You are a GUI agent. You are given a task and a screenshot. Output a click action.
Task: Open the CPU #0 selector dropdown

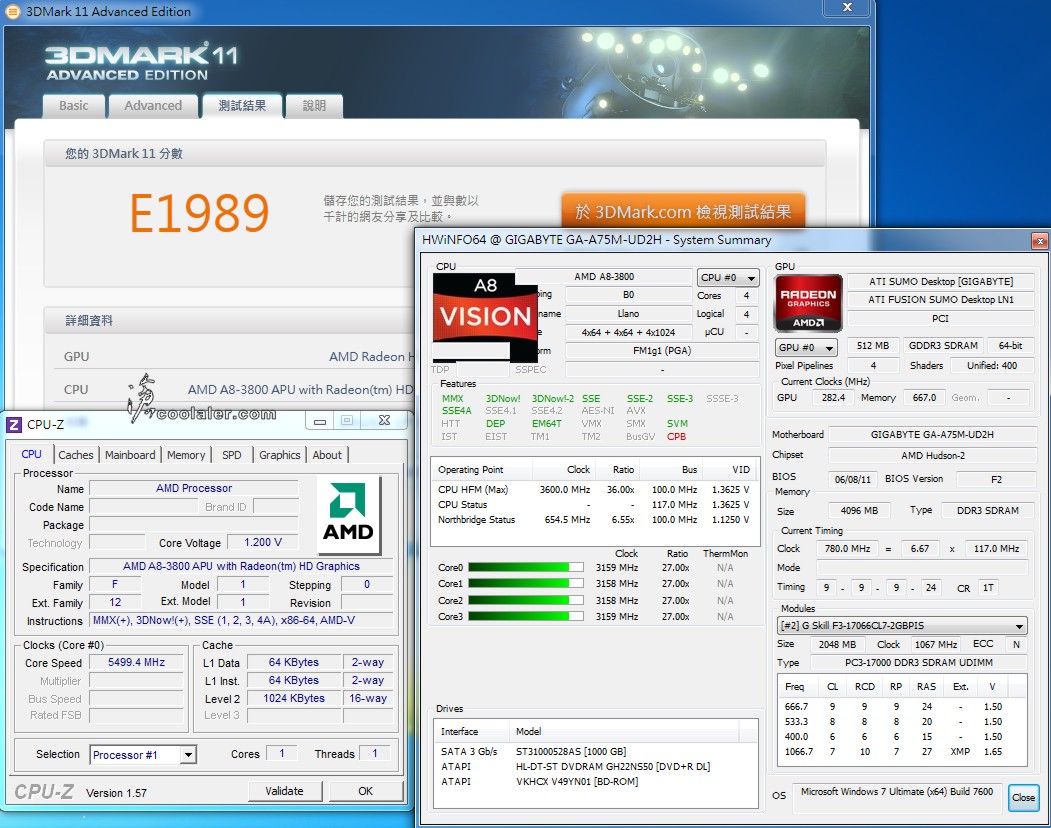728,278
